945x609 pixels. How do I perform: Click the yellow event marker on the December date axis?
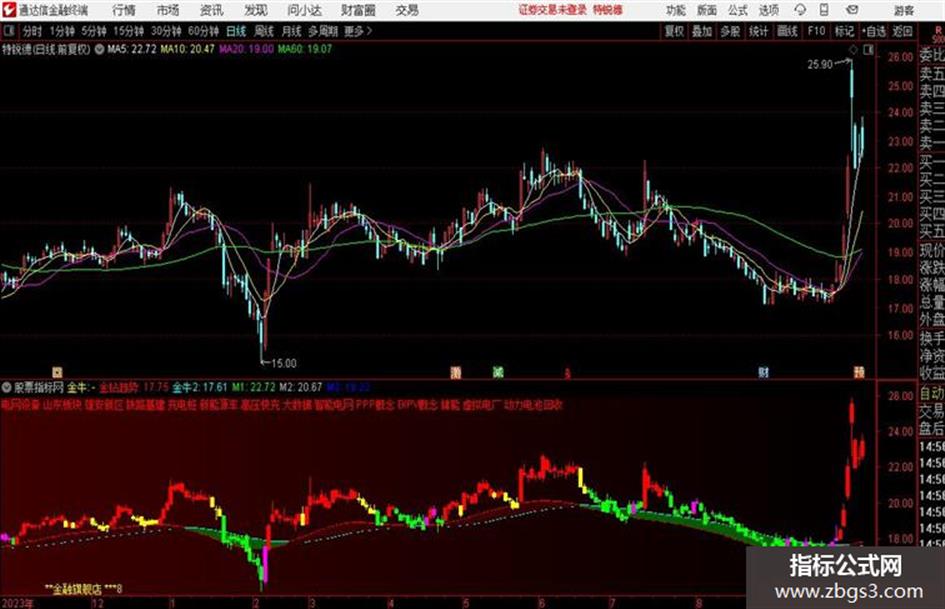pyautogui.click(x=57, y=372)
